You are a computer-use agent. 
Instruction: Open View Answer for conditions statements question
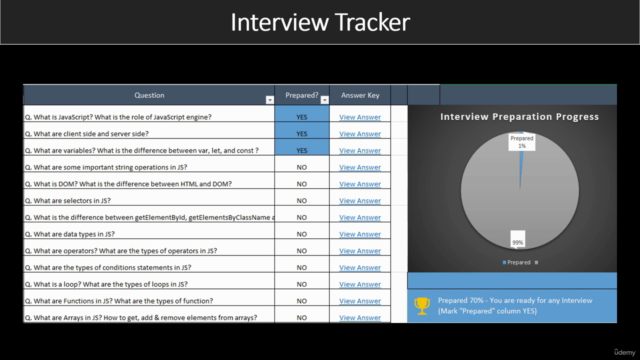click(x=360, y=268)
